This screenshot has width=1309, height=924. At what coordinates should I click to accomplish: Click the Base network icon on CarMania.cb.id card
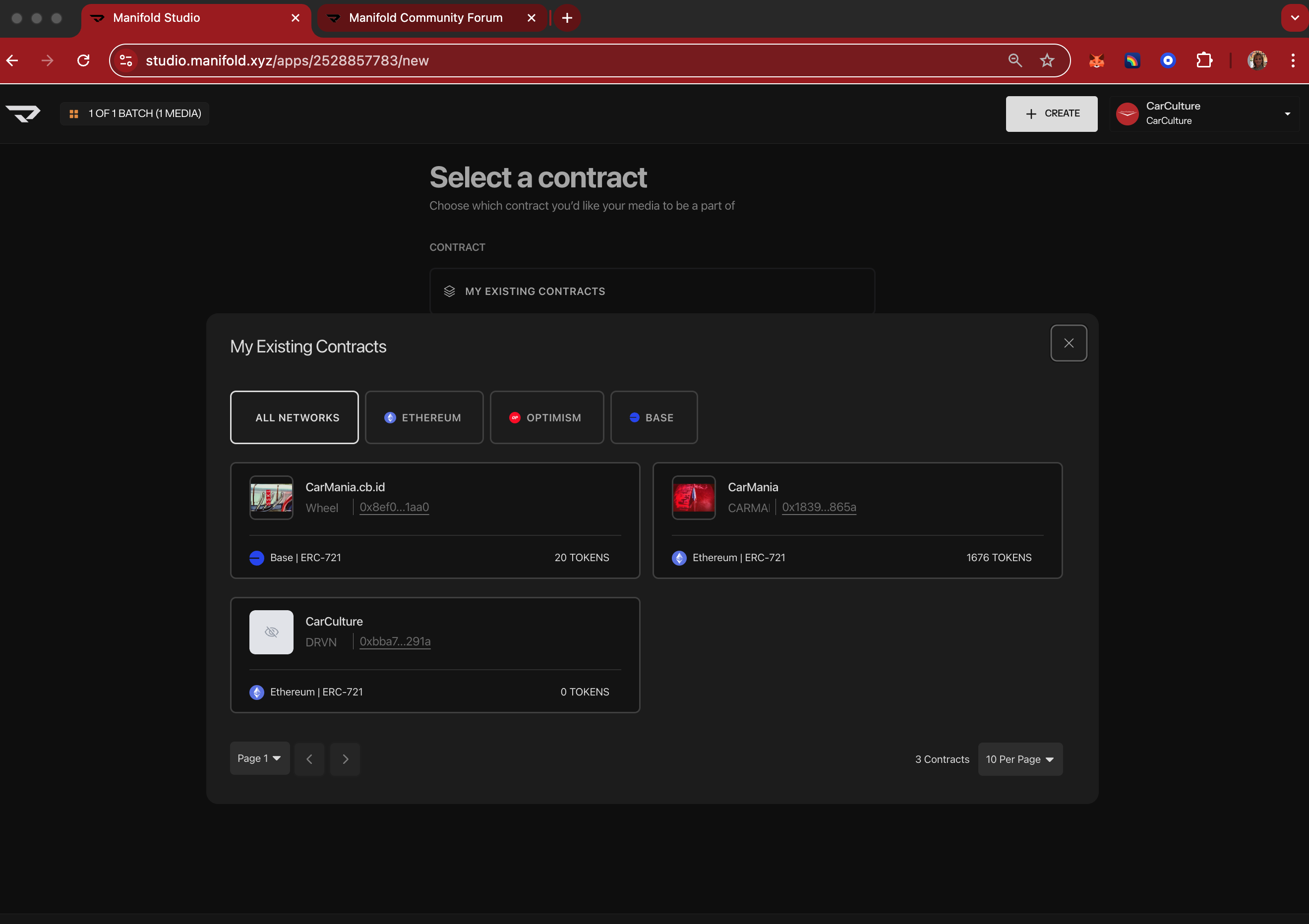tap(256, 558)
